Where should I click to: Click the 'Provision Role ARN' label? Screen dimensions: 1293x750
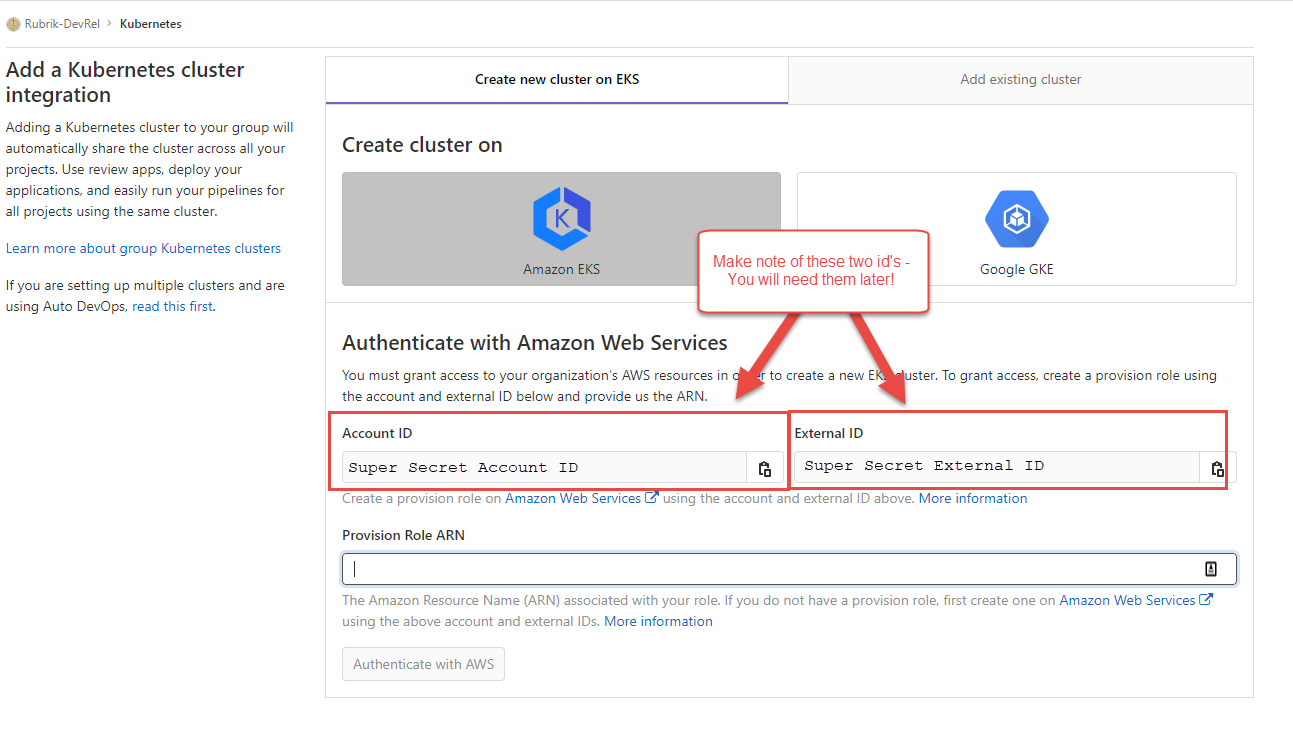(403, 535)
